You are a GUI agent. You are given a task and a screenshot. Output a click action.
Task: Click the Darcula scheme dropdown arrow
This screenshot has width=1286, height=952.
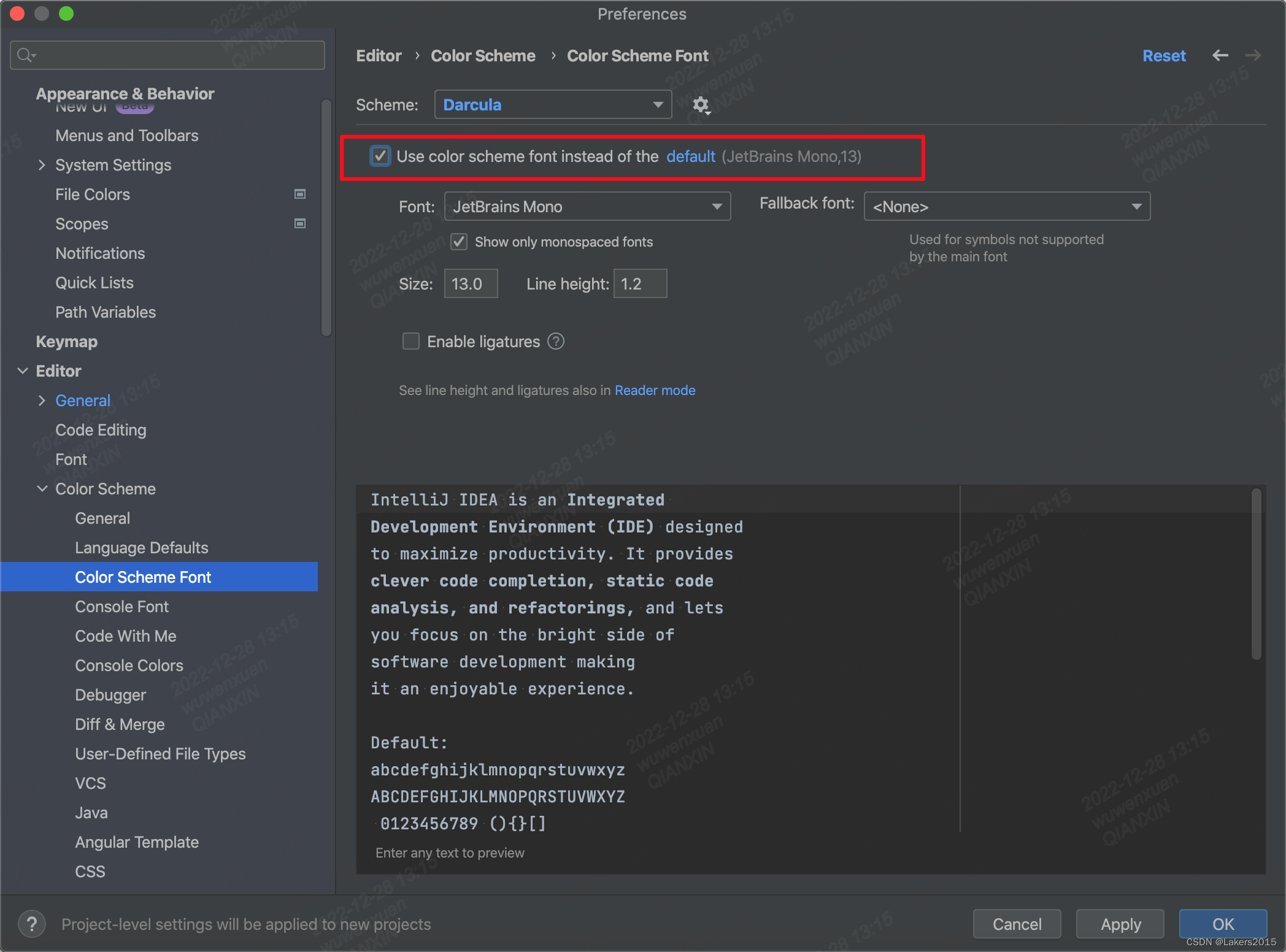coord(656,104)
